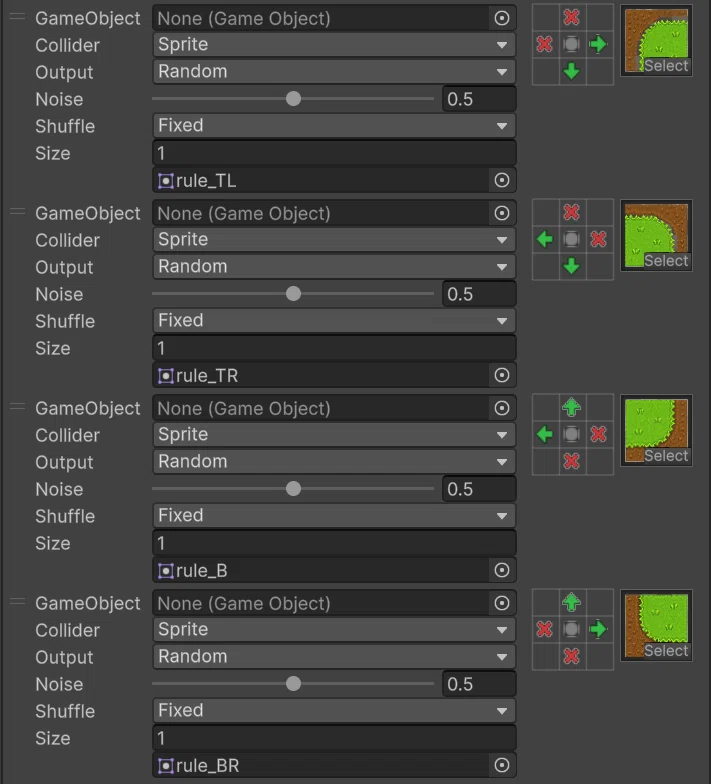This screenshot has width=711, height=784.
Task: Expand the Shuffle Fixed dropdown for rule_B
Action: click(334, 516)
